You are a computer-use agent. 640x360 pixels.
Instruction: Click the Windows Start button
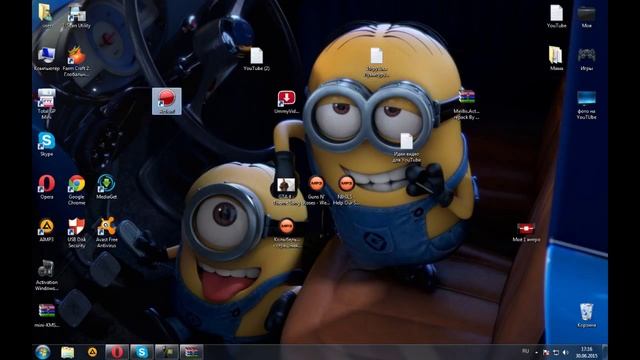pos(42,352)
